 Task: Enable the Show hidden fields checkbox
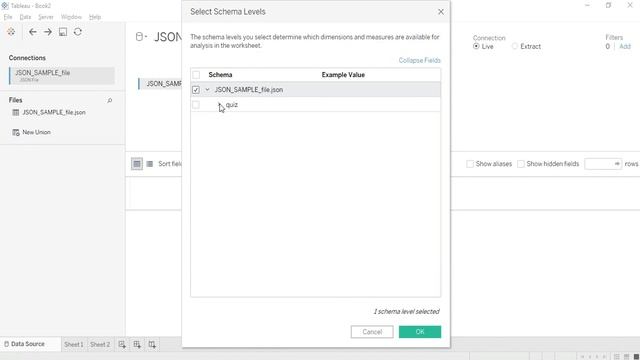point(520,164)
